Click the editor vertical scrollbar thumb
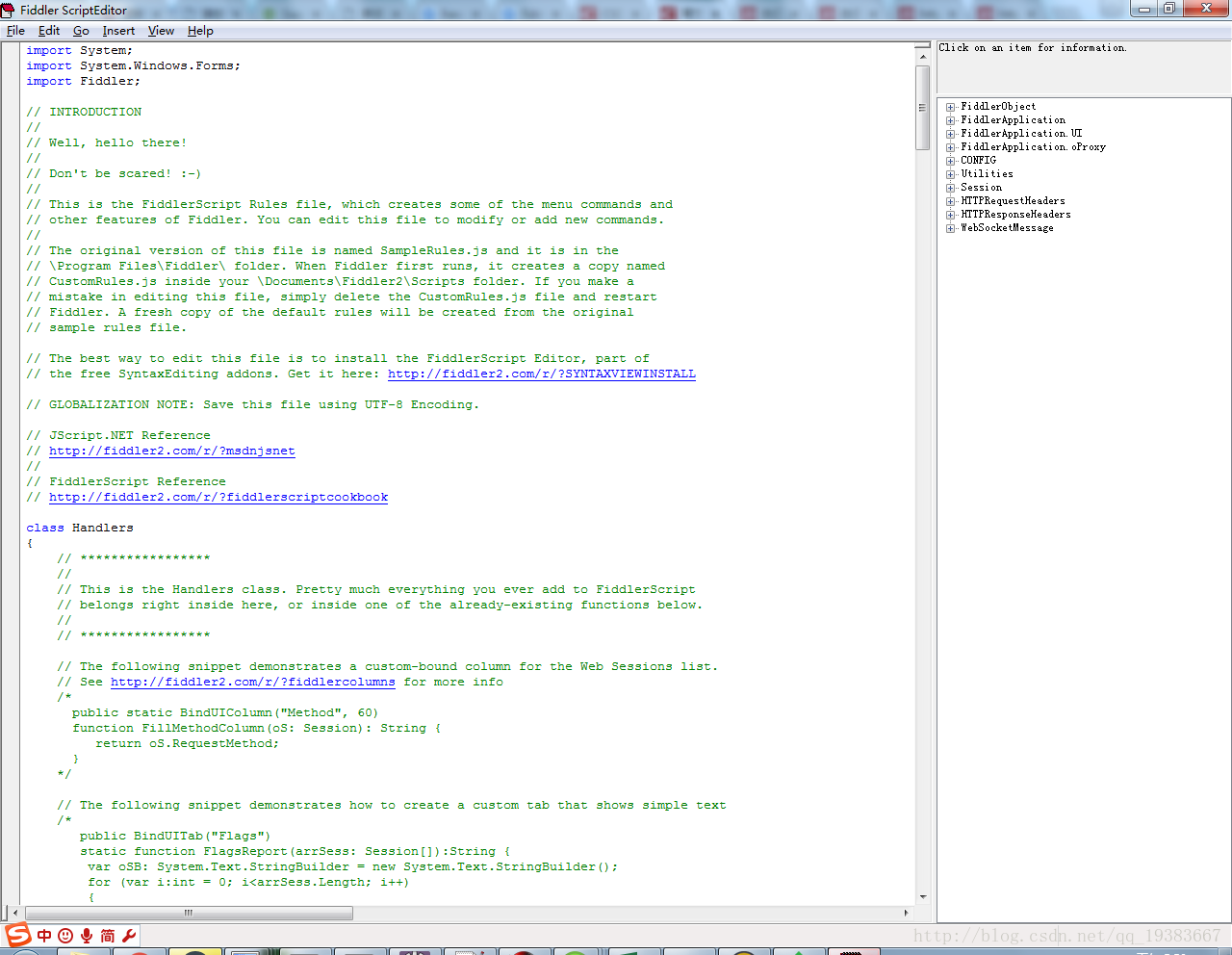This screenshot has height=955, width=1232. [x=923, y=107]
